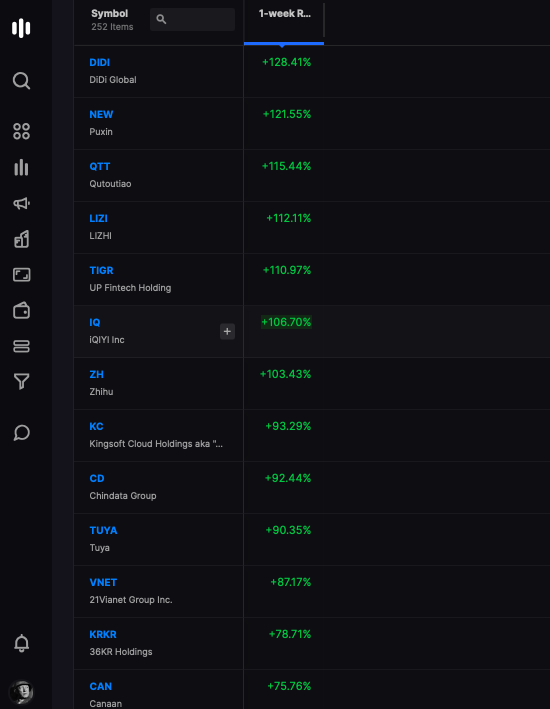Screen dimensions: 550x709
Task: Select the ZH Zhihu row
Action: [312, 383]
